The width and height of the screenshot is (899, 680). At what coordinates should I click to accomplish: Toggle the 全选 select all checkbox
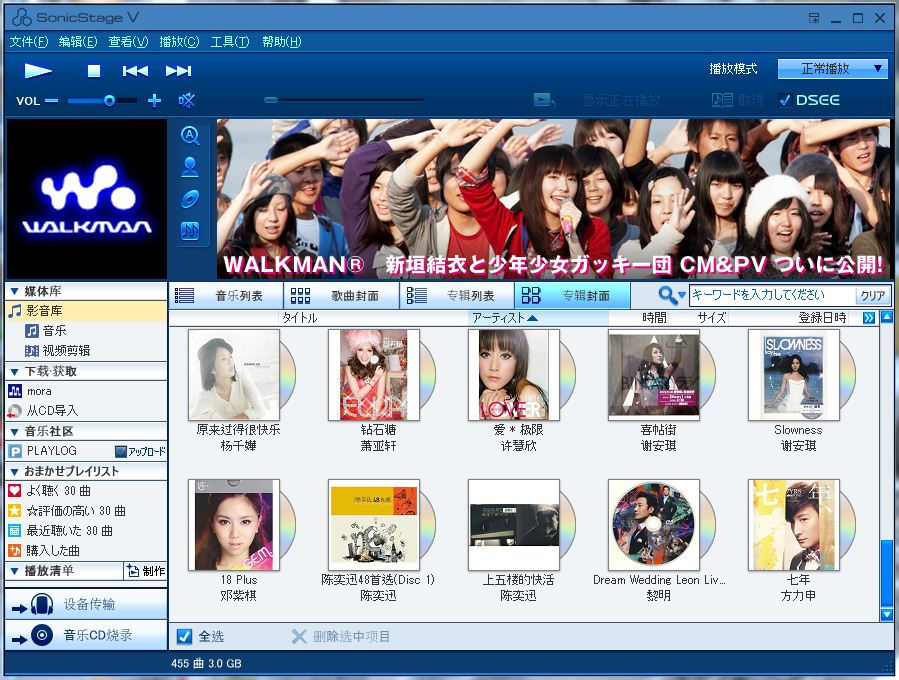pos(184,636)
